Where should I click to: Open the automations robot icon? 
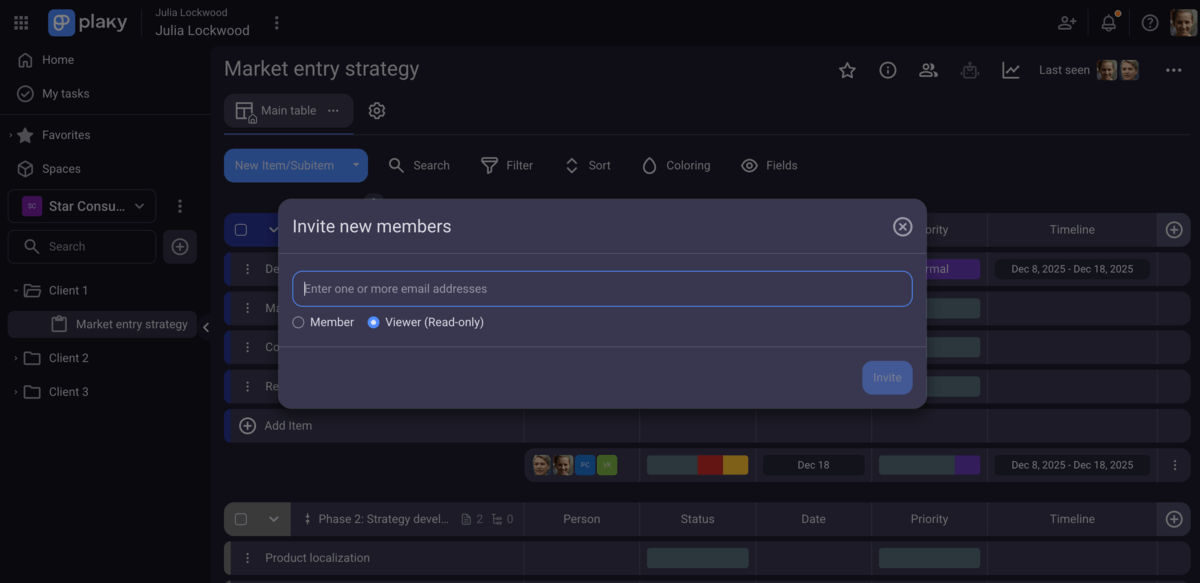(x=968, y=70)
